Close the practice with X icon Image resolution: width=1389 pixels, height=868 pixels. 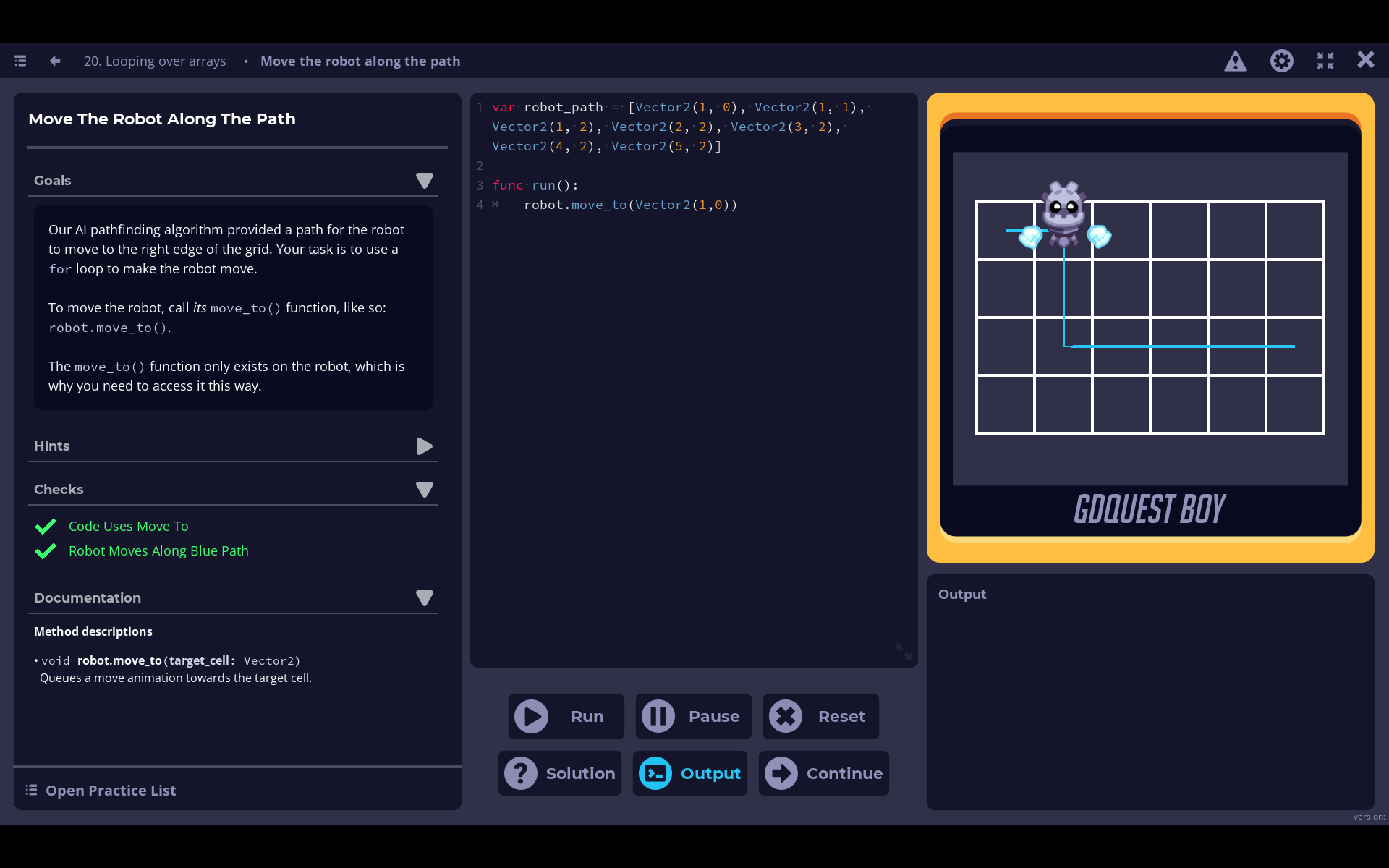coord(1365,60)
